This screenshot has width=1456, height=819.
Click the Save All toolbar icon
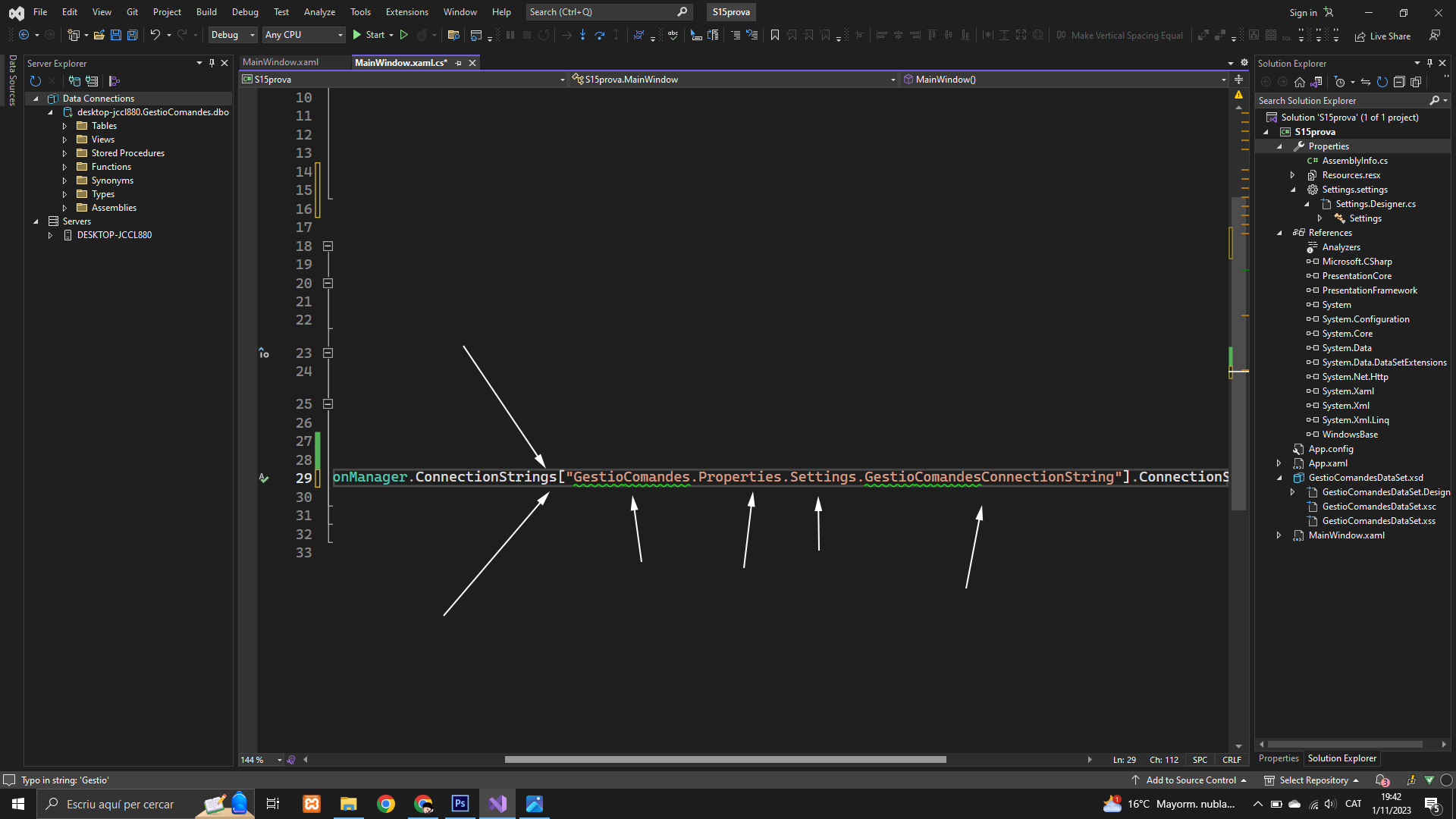(132, 35)
